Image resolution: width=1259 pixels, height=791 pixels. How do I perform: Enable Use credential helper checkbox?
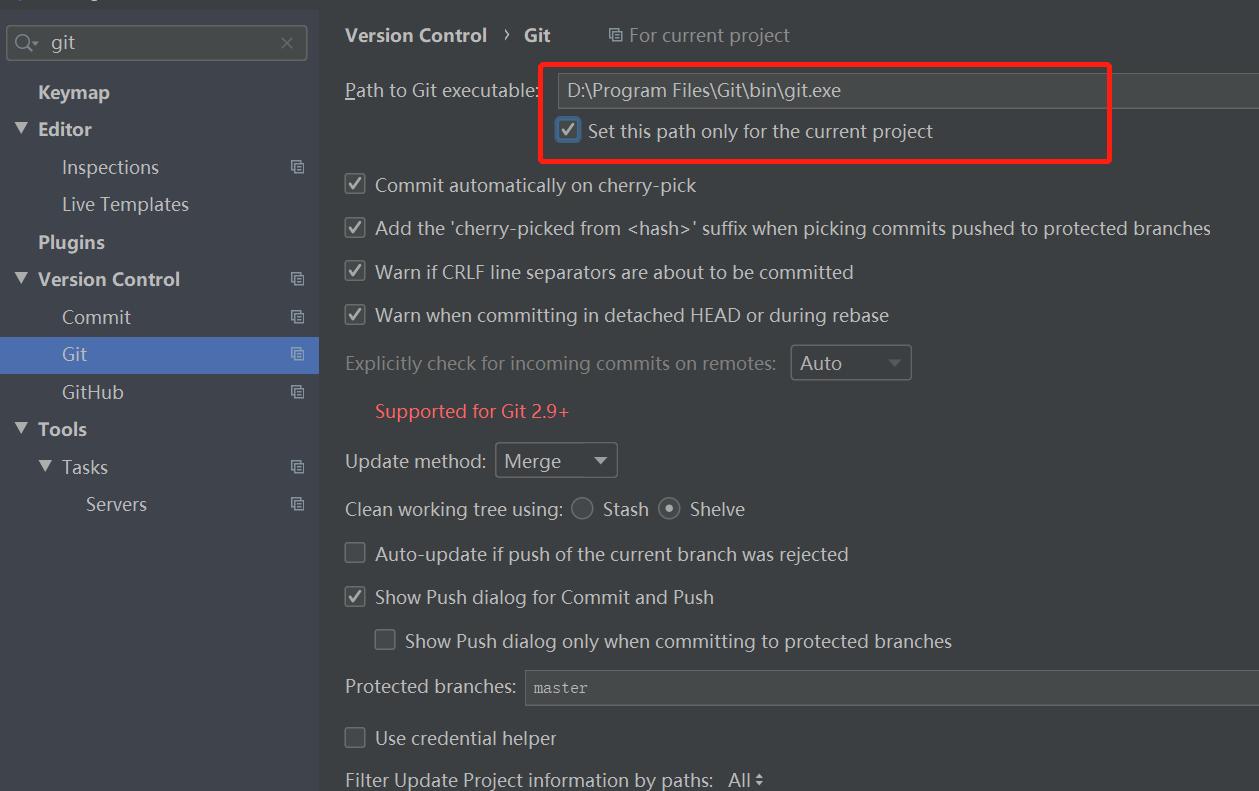[x=355, y=738]
